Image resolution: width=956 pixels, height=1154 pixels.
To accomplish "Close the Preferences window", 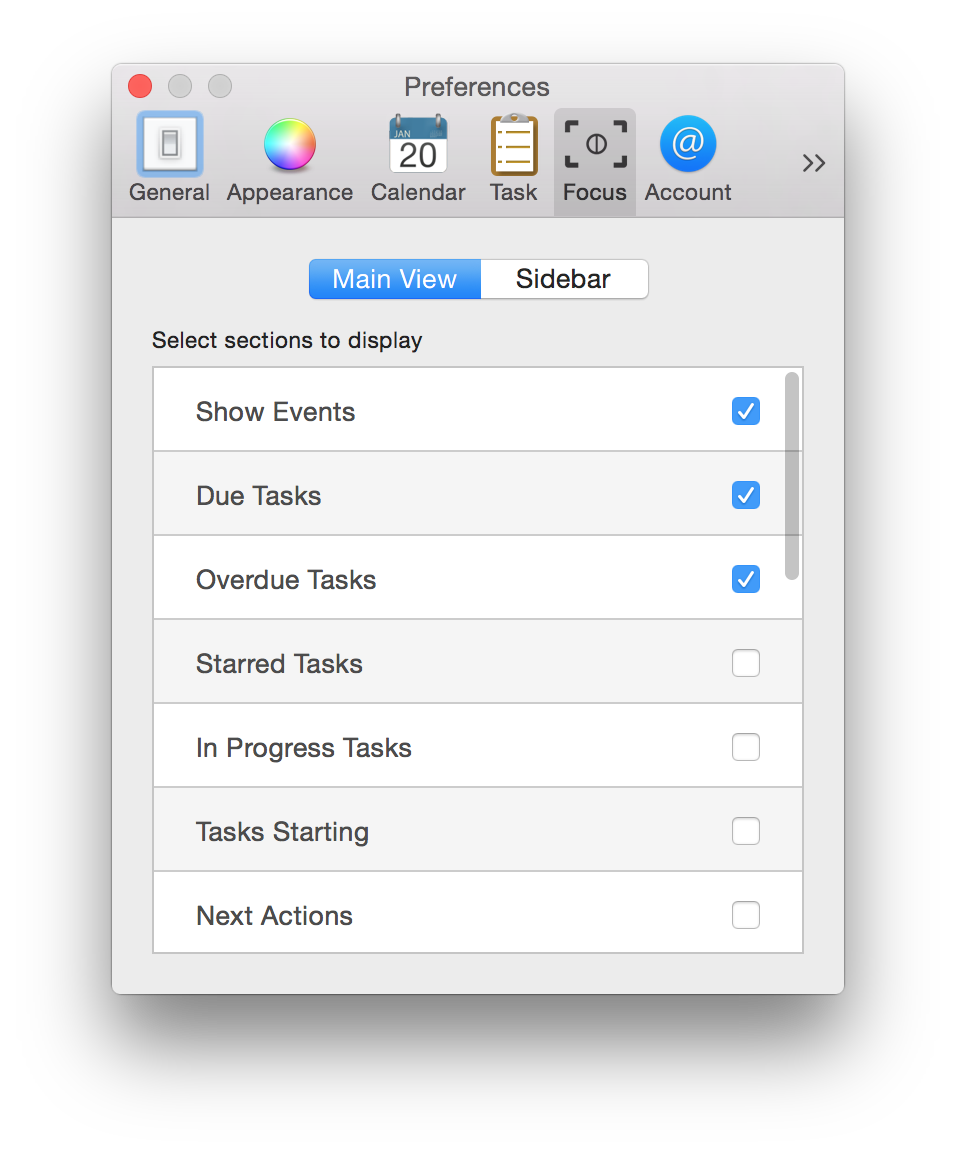I will pyautogui.click(x=140, y=87).
